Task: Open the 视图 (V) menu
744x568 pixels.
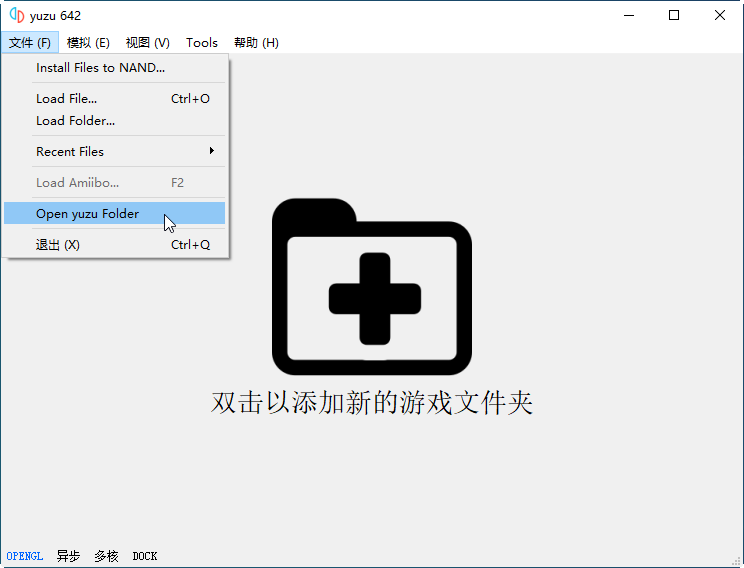Action: pos(148,43)
